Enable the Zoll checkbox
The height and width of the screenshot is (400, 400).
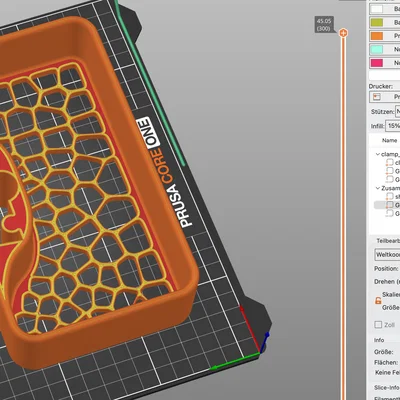pyautogui.click(x=378, y=324)
